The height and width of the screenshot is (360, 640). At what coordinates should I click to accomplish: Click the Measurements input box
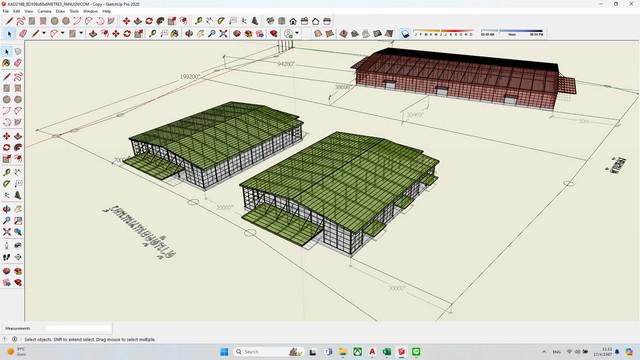78,328
